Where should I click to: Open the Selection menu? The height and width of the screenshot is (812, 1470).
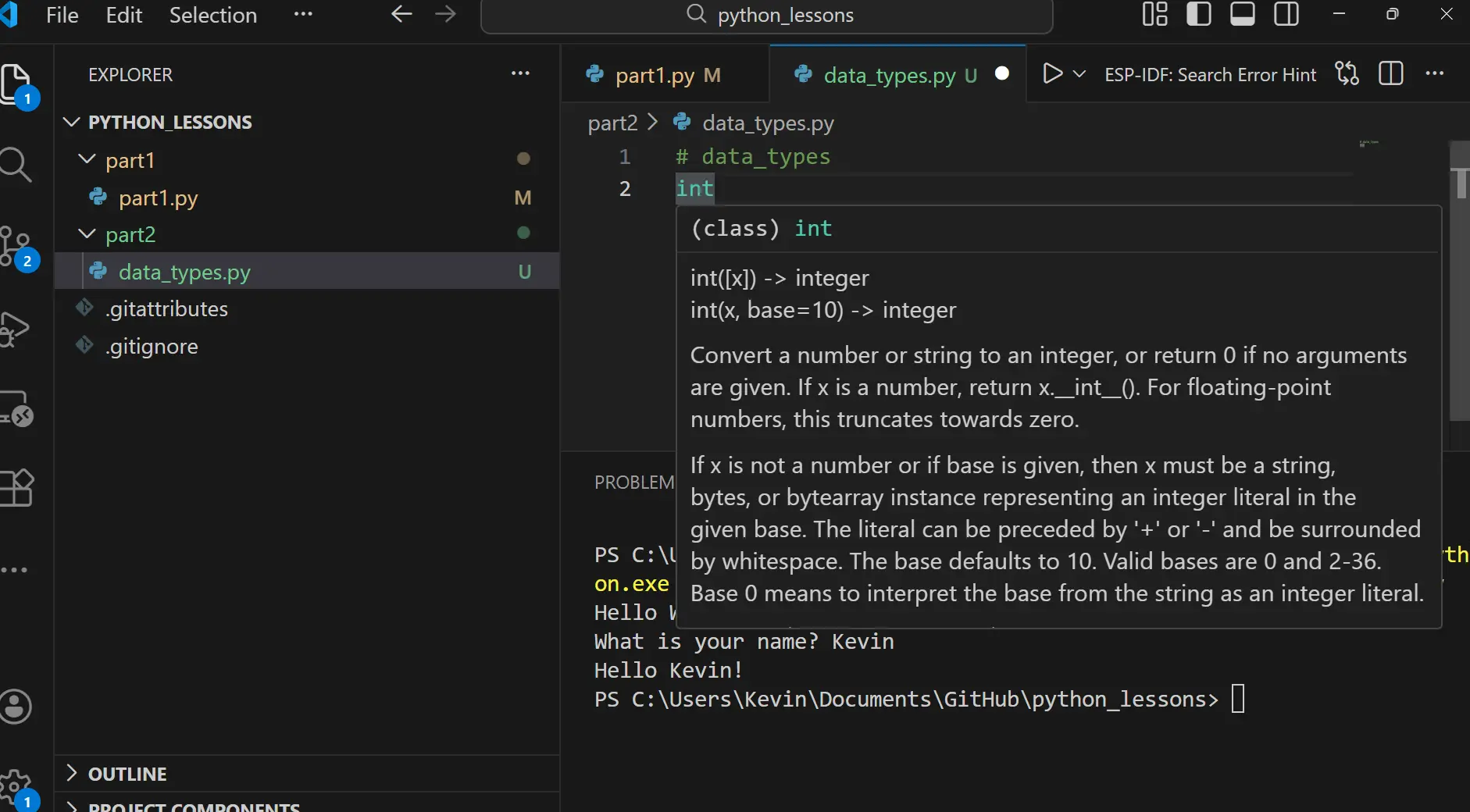point(213,15)
